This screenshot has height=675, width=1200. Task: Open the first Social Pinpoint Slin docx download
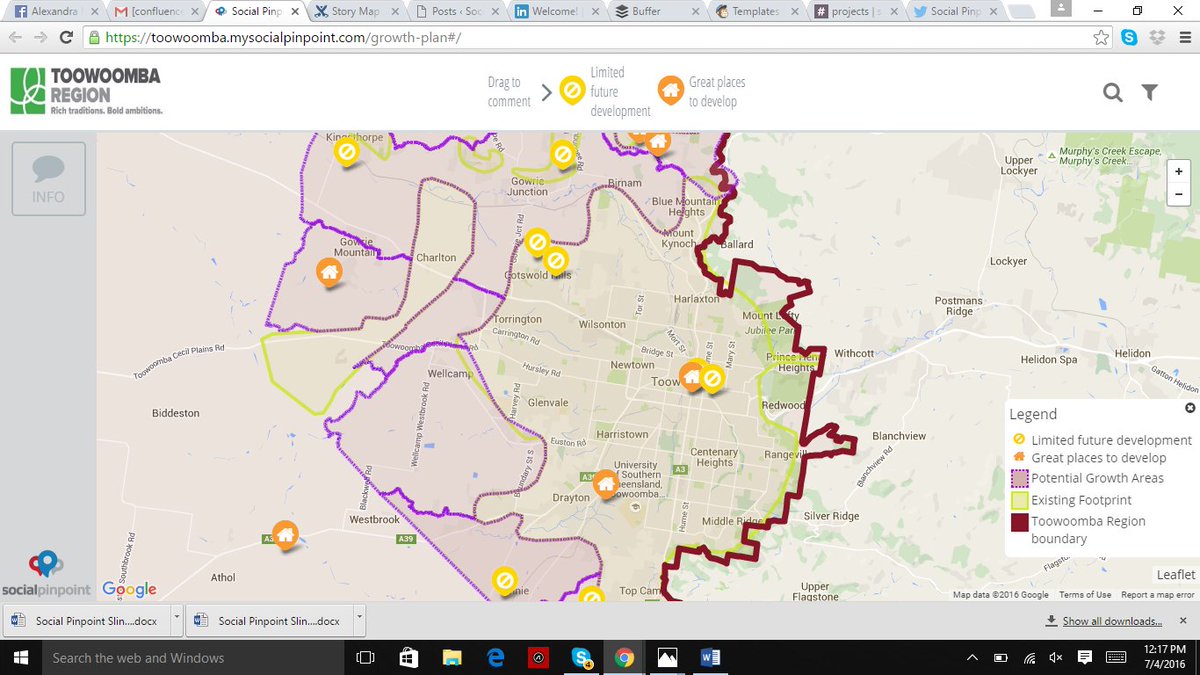(88, 620)
